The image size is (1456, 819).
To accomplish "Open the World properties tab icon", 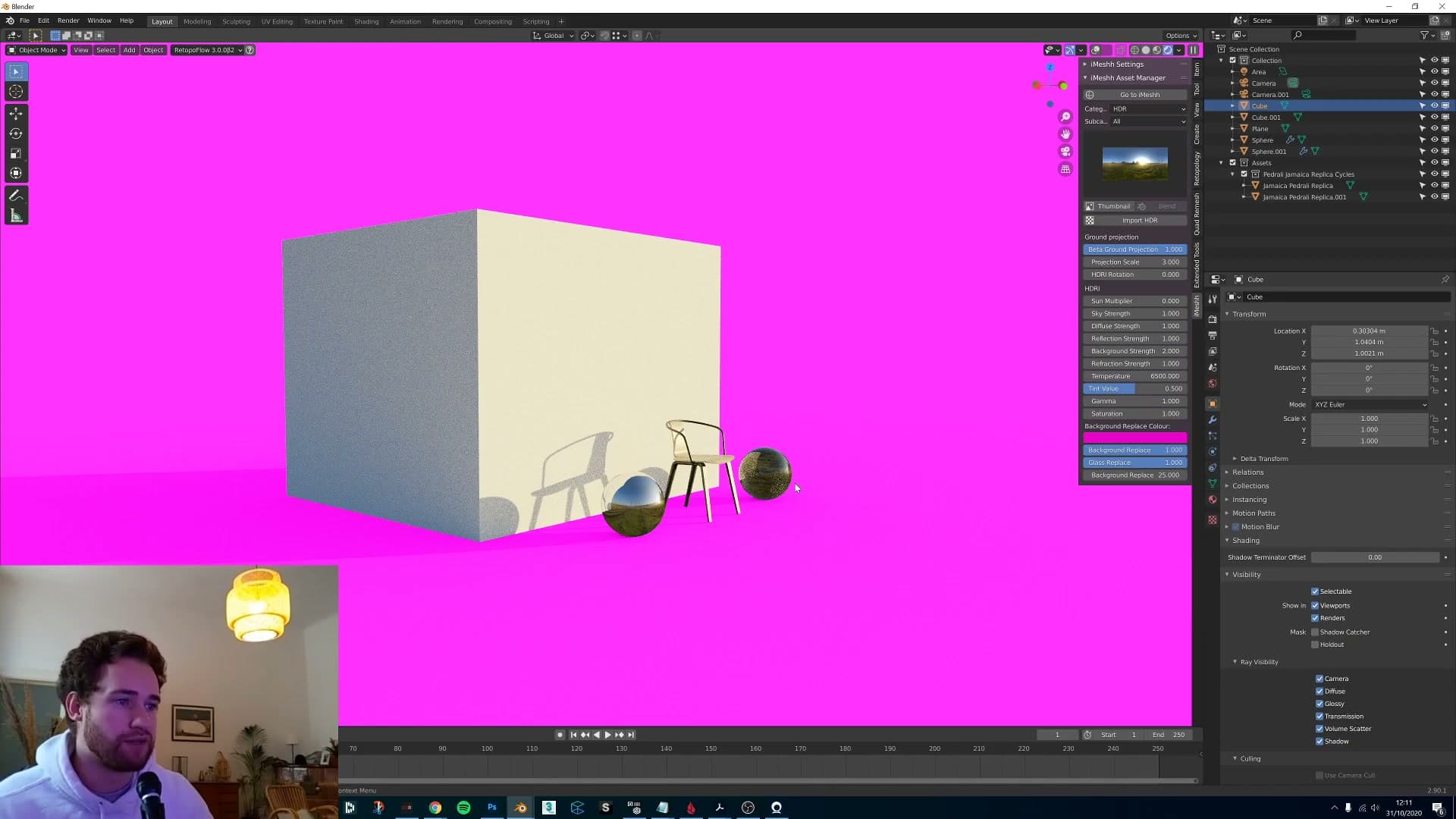I will [x=1212, y=383].
